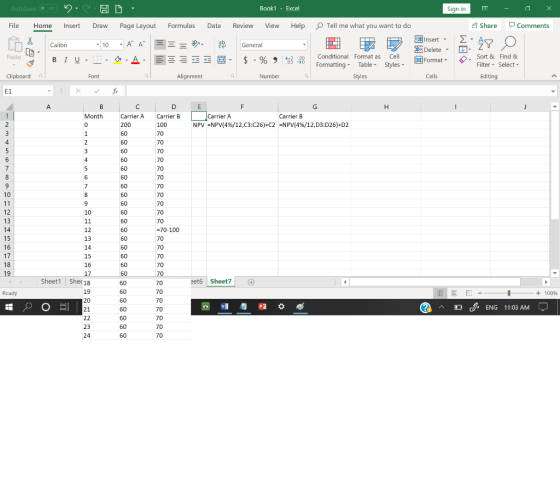Viewport: 560px width, 485px height.
Task: Open Find & Select dropdown
Action: point(508,52)
